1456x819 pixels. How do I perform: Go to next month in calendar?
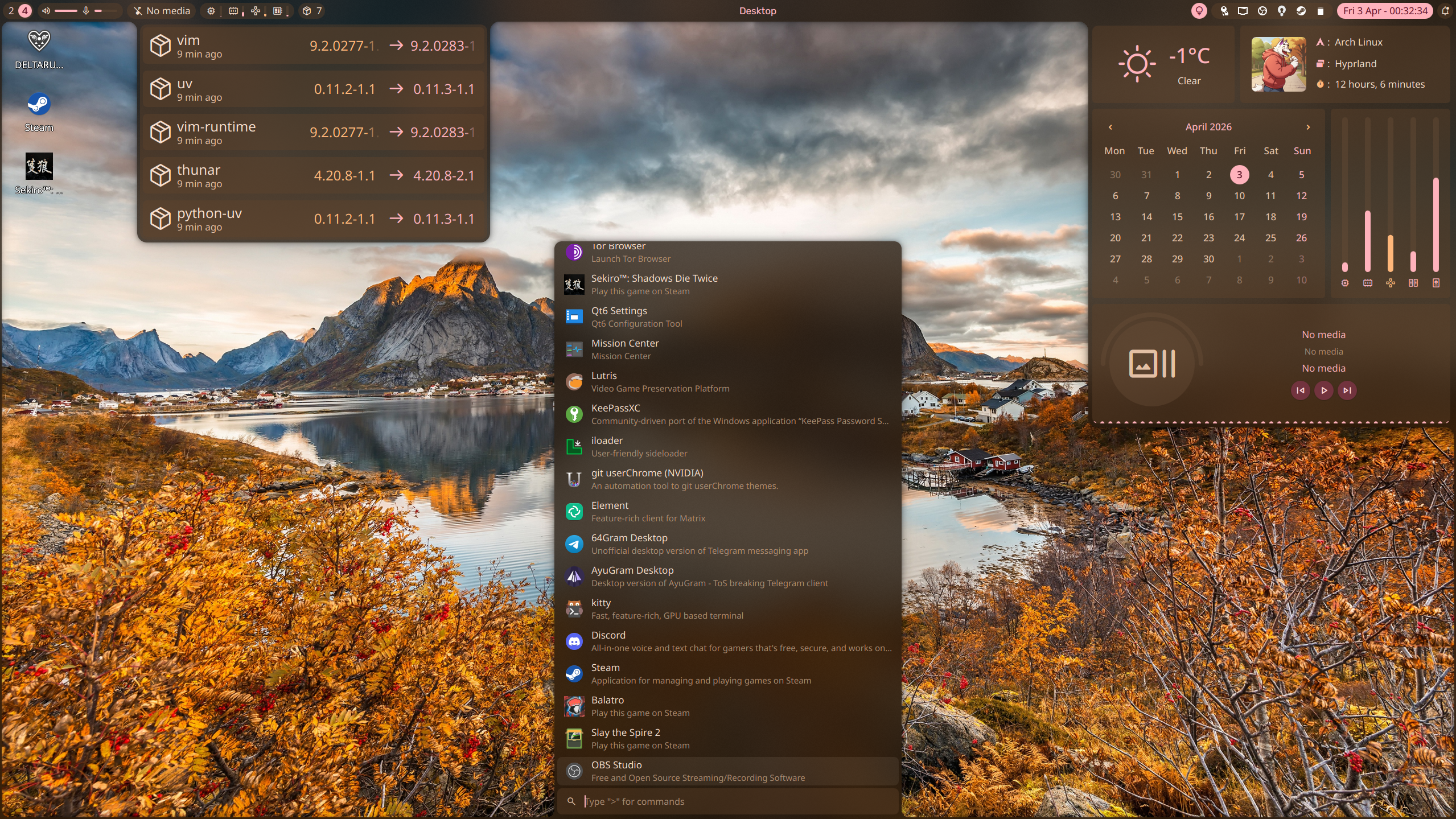tap(1308, 127)
